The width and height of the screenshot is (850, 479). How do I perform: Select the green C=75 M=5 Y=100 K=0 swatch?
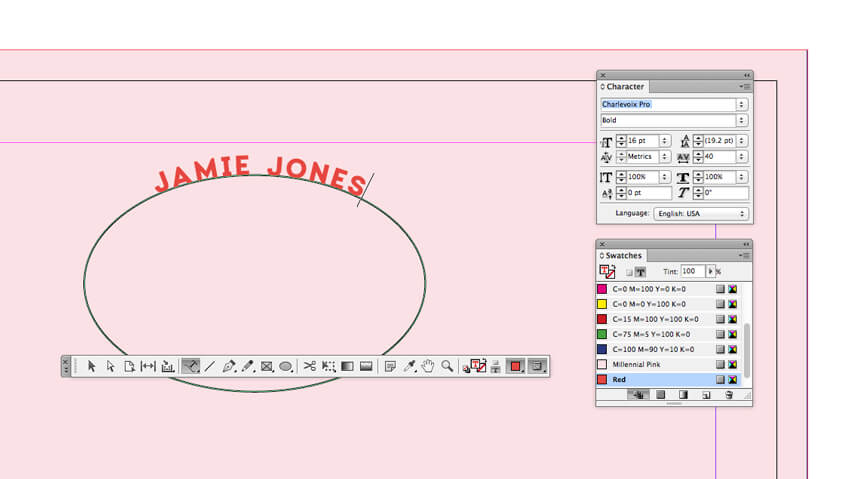click(668, 334)
